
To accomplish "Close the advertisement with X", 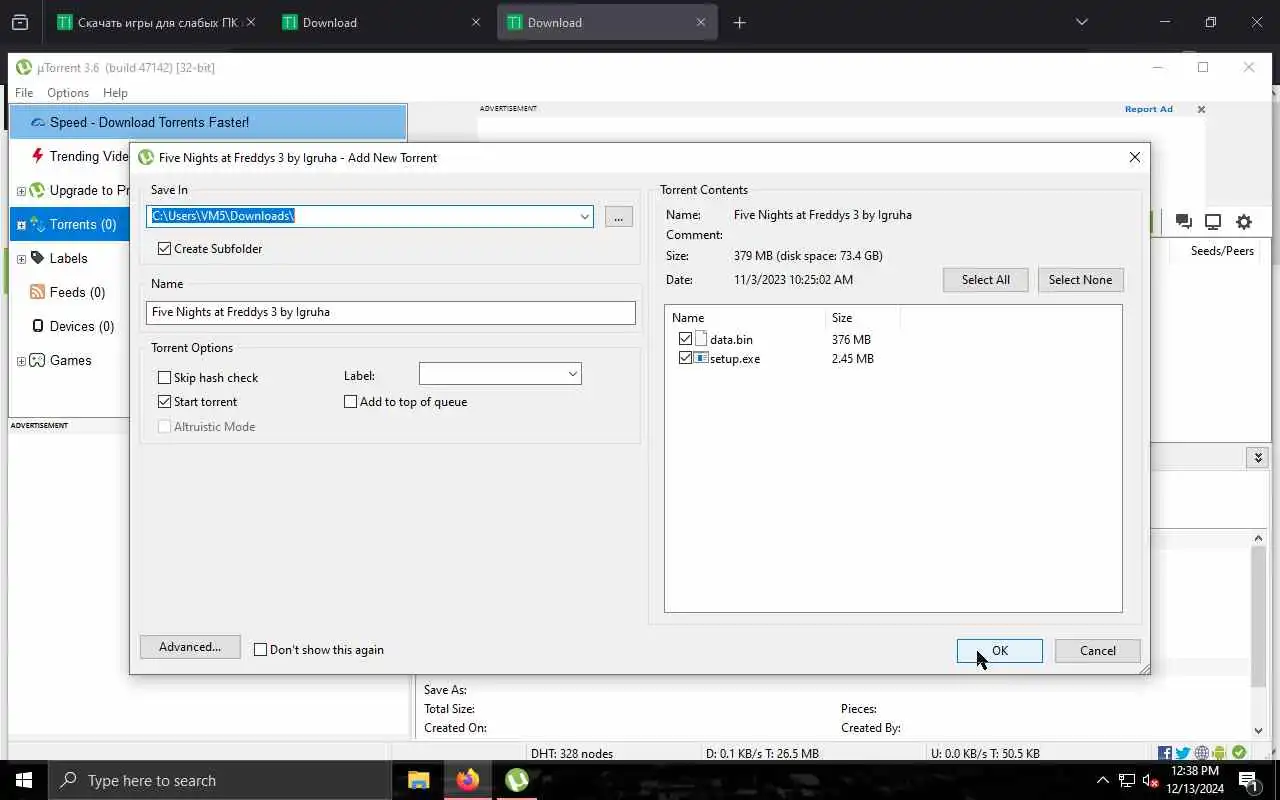I will (x=1201, y=109).
